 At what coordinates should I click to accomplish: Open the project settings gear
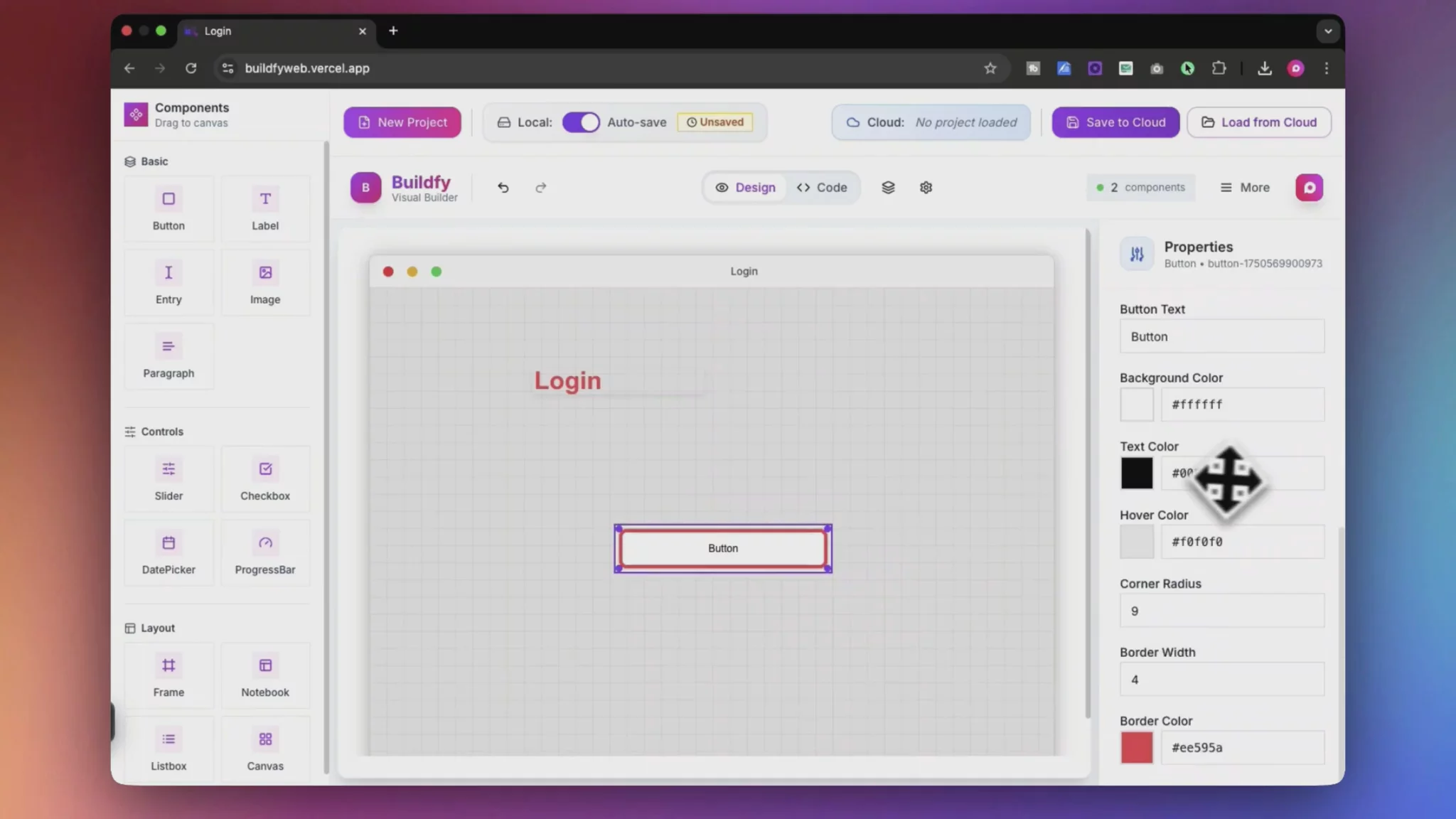coord(925,187)
